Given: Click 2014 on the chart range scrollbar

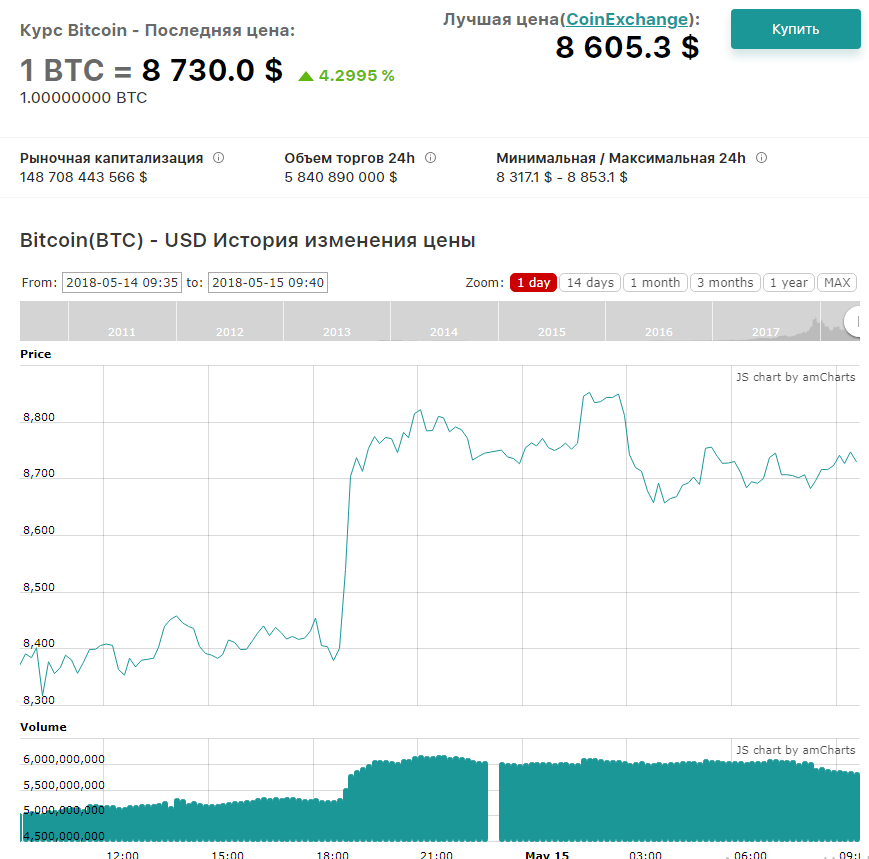Looking at the screenshot, I should 444,332.
